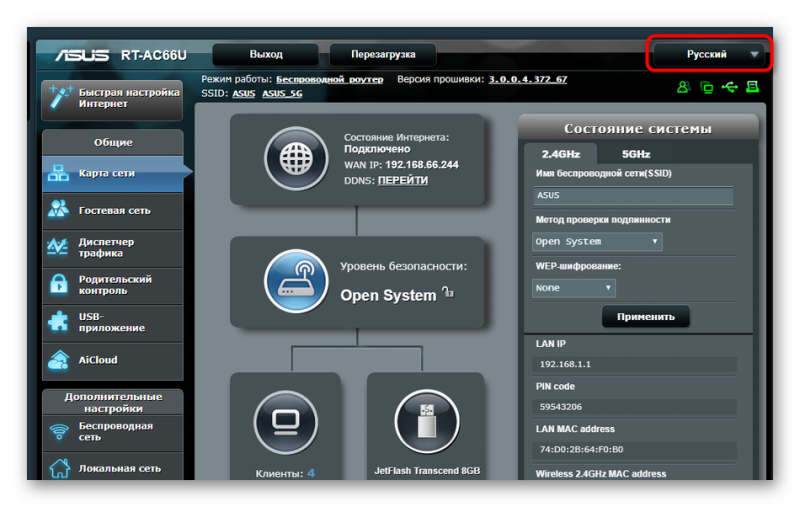Screen dimensions: 800x507
Task: Click the RT-AC66U model name
Action: tap(154, 55)
